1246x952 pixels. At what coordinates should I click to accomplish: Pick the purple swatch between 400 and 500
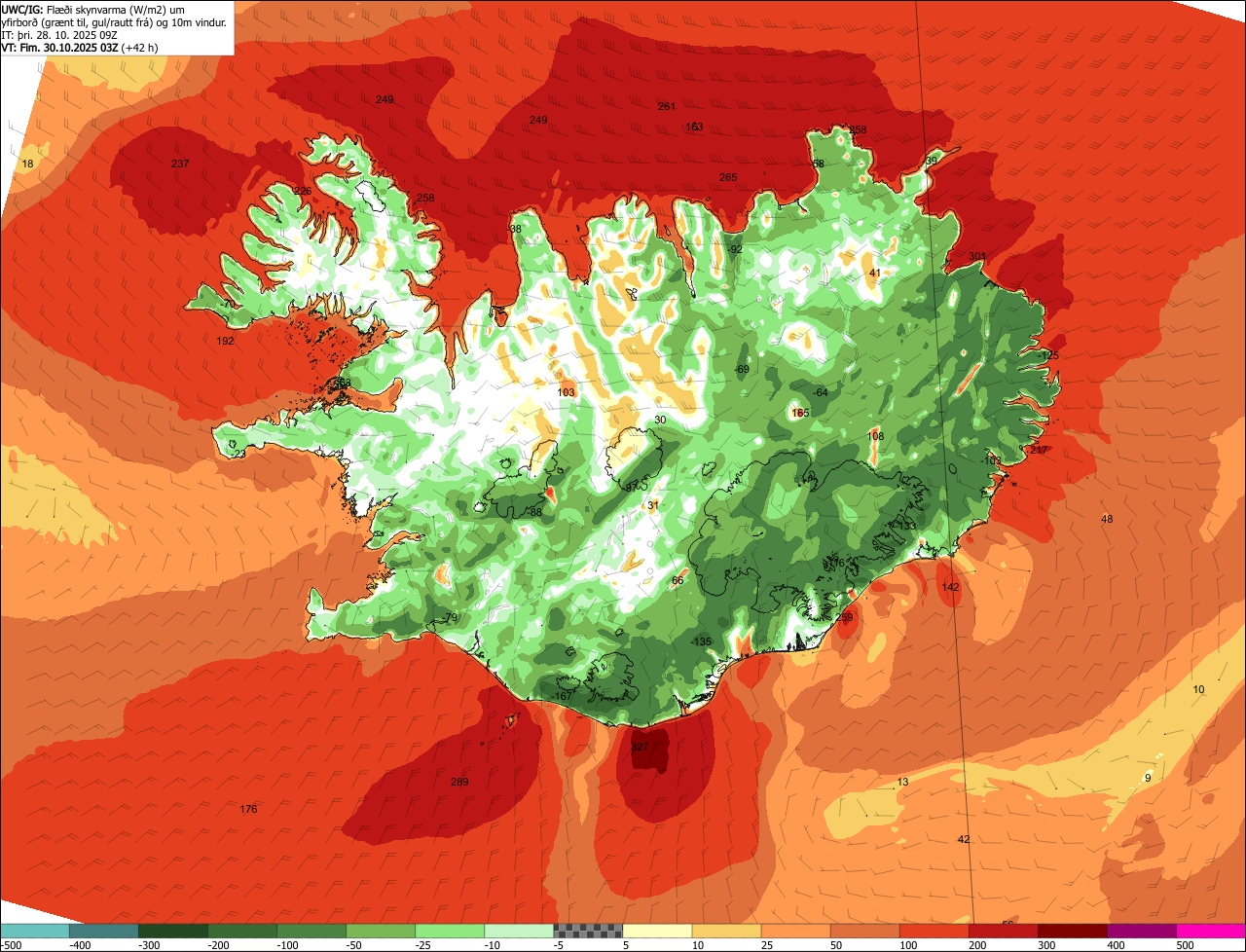(1141, 931)
